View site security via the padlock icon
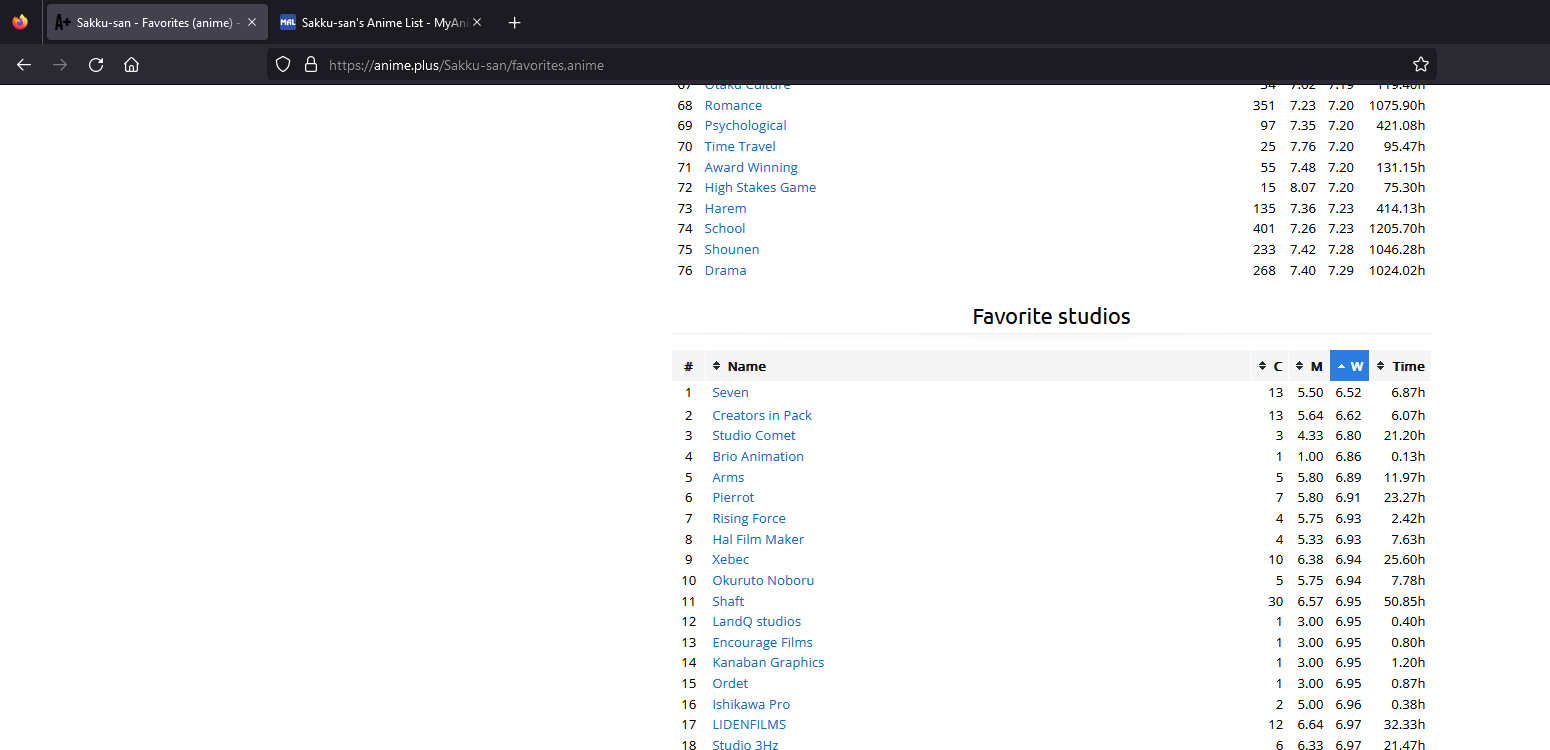 [310, 65]
